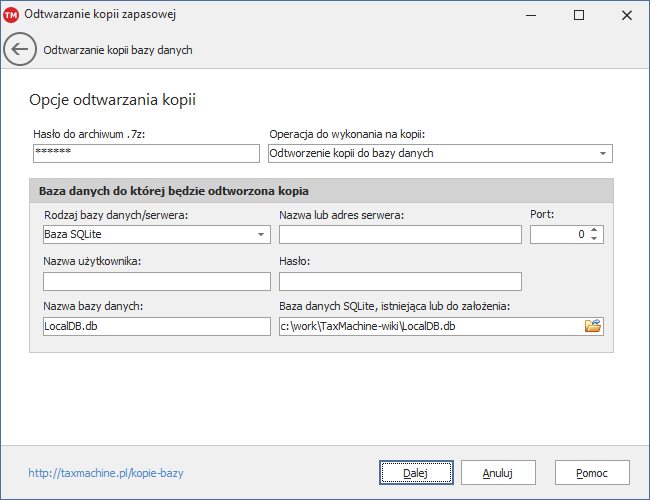Expand the 'Operacja do wykonania na kopii' dropdown
This screenshot has height=500, width=650.
(603, 153)
